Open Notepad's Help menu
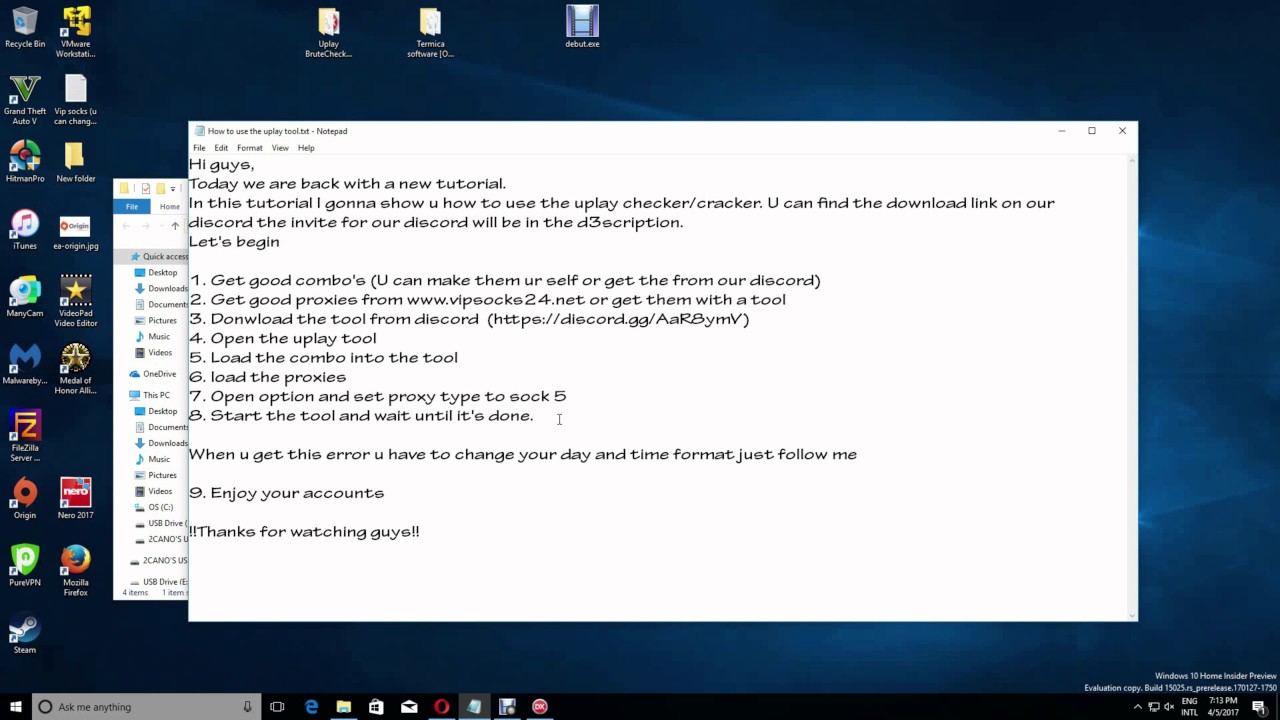 [x=306, y=148]
